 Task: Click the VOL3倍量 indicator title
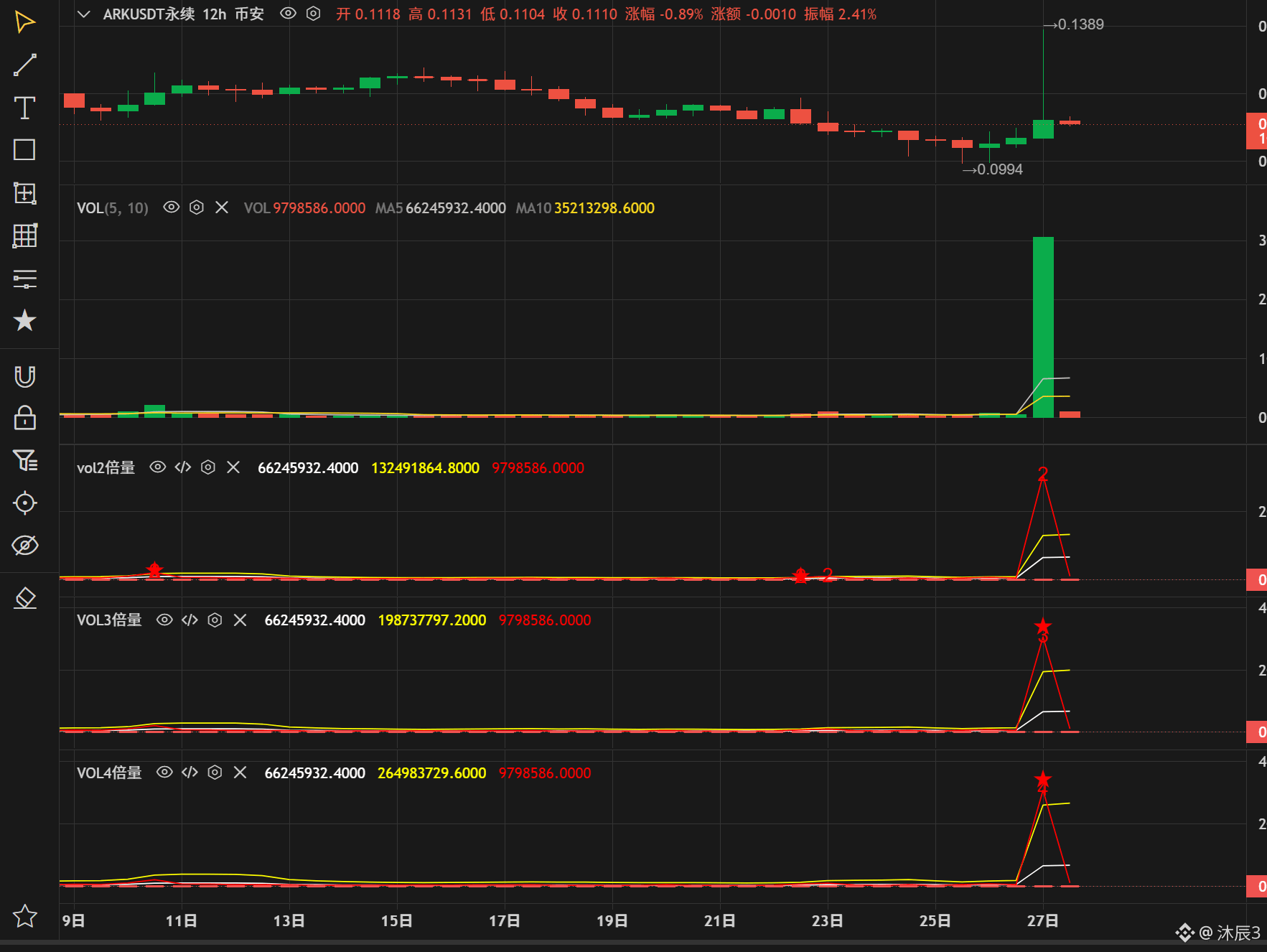coord(109,620)
